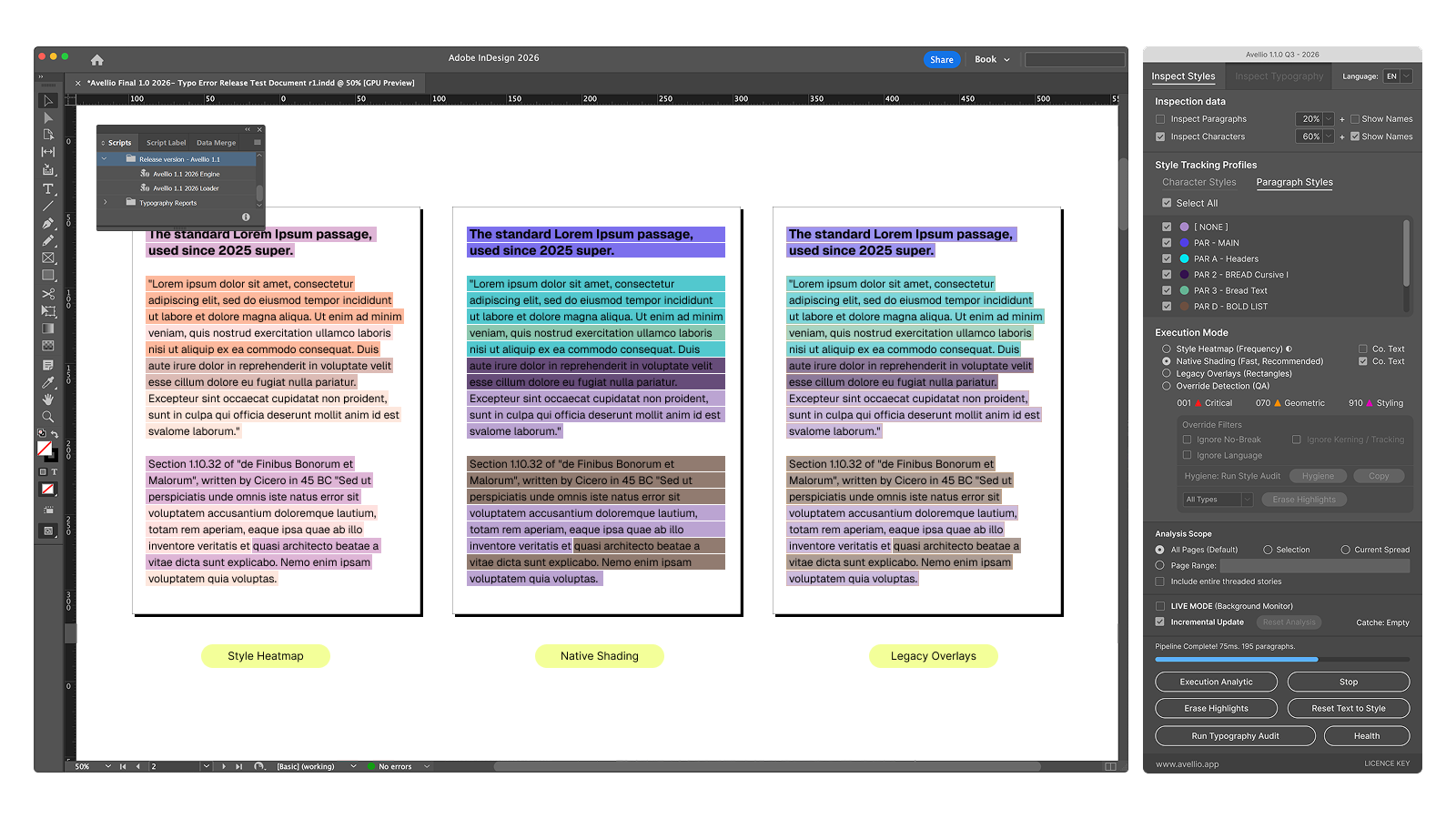
Task: Activate the Free Transform tool
Action: 48,311
